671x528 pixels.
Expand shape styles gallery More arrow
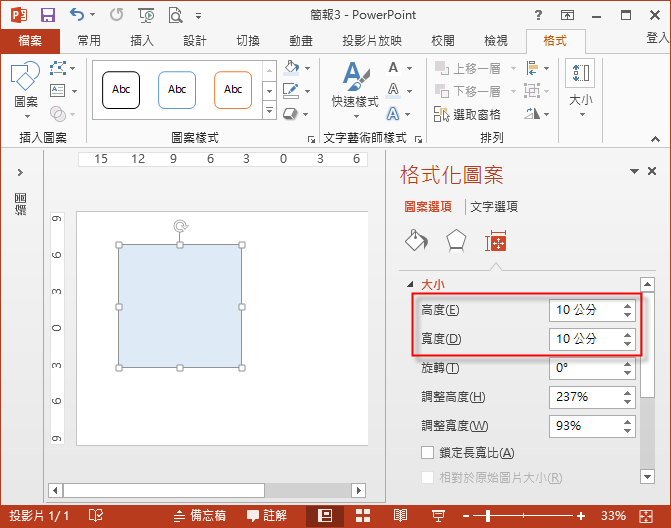[269, 111]
